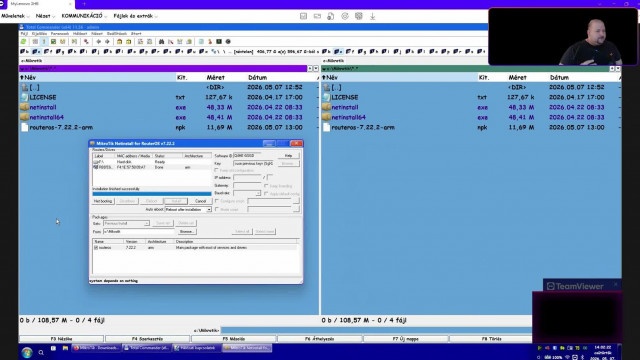Open Kijelölés menu in Total Commander
640x360 pixels.
39,33
